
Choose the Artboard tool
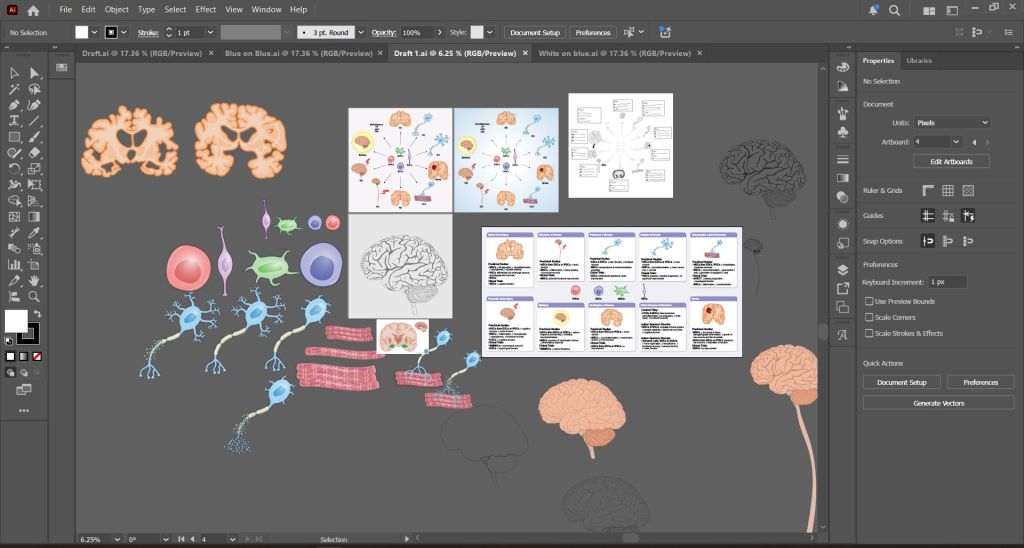pyautogui.click(x=35, y=265)
